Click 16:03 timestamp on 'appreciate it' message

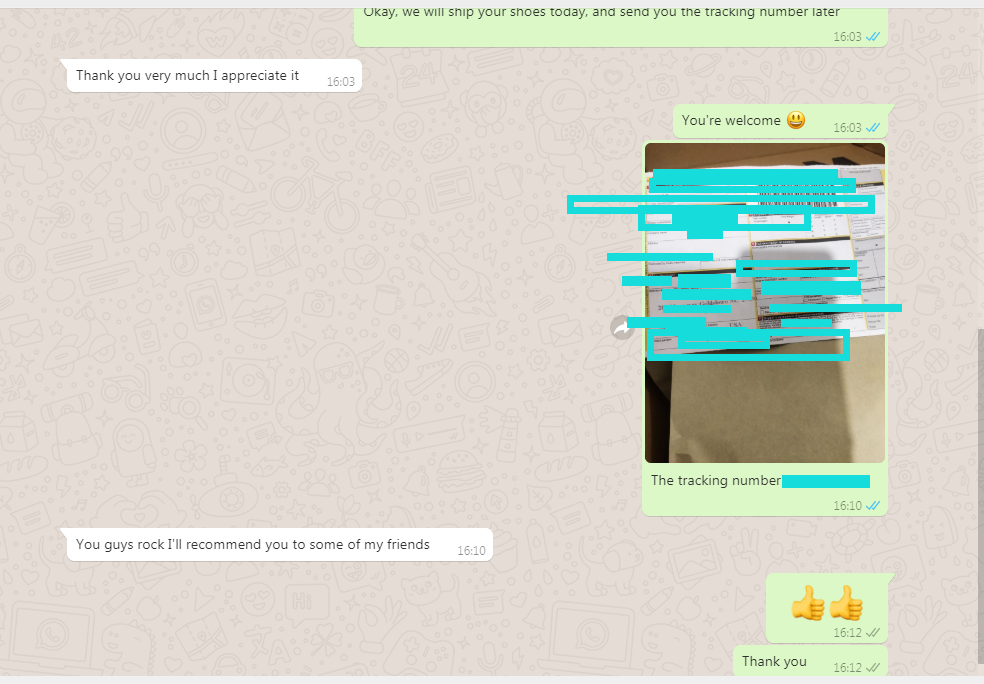[x=340, y=81]
